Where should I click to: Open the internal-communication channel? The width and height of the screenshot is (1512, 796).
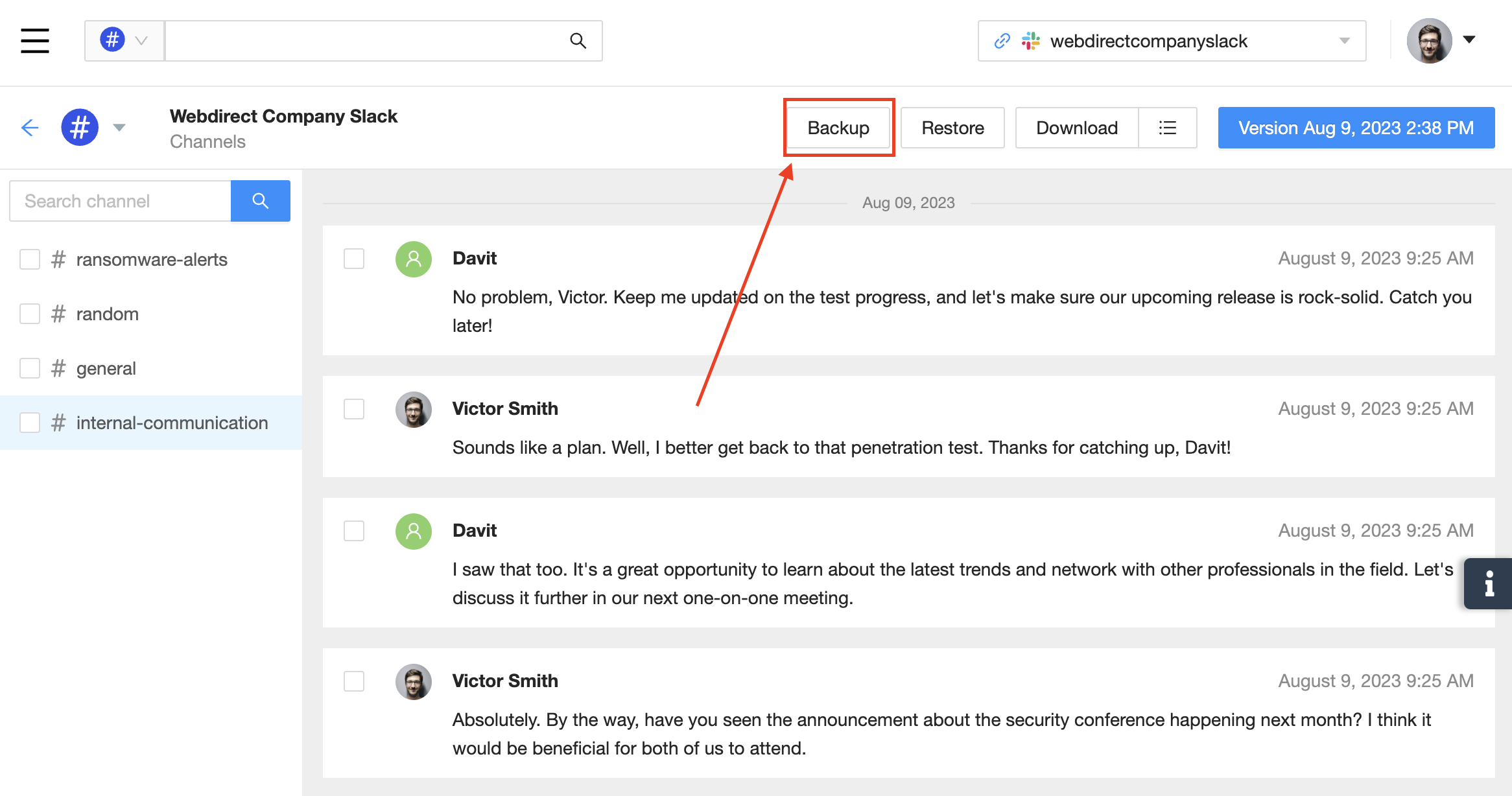click(x=172, y=423)
